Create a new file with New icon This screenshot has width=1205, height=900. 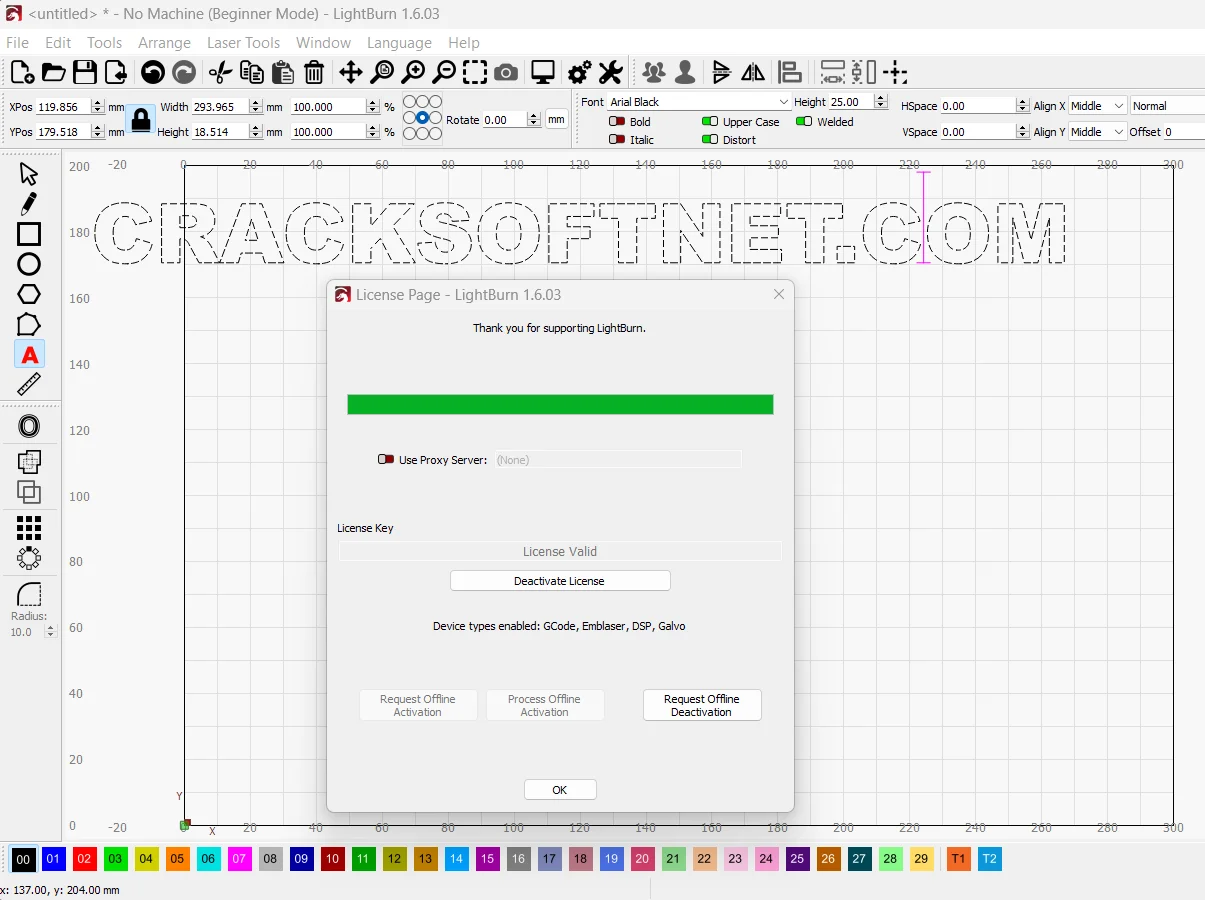click(22, 72)
